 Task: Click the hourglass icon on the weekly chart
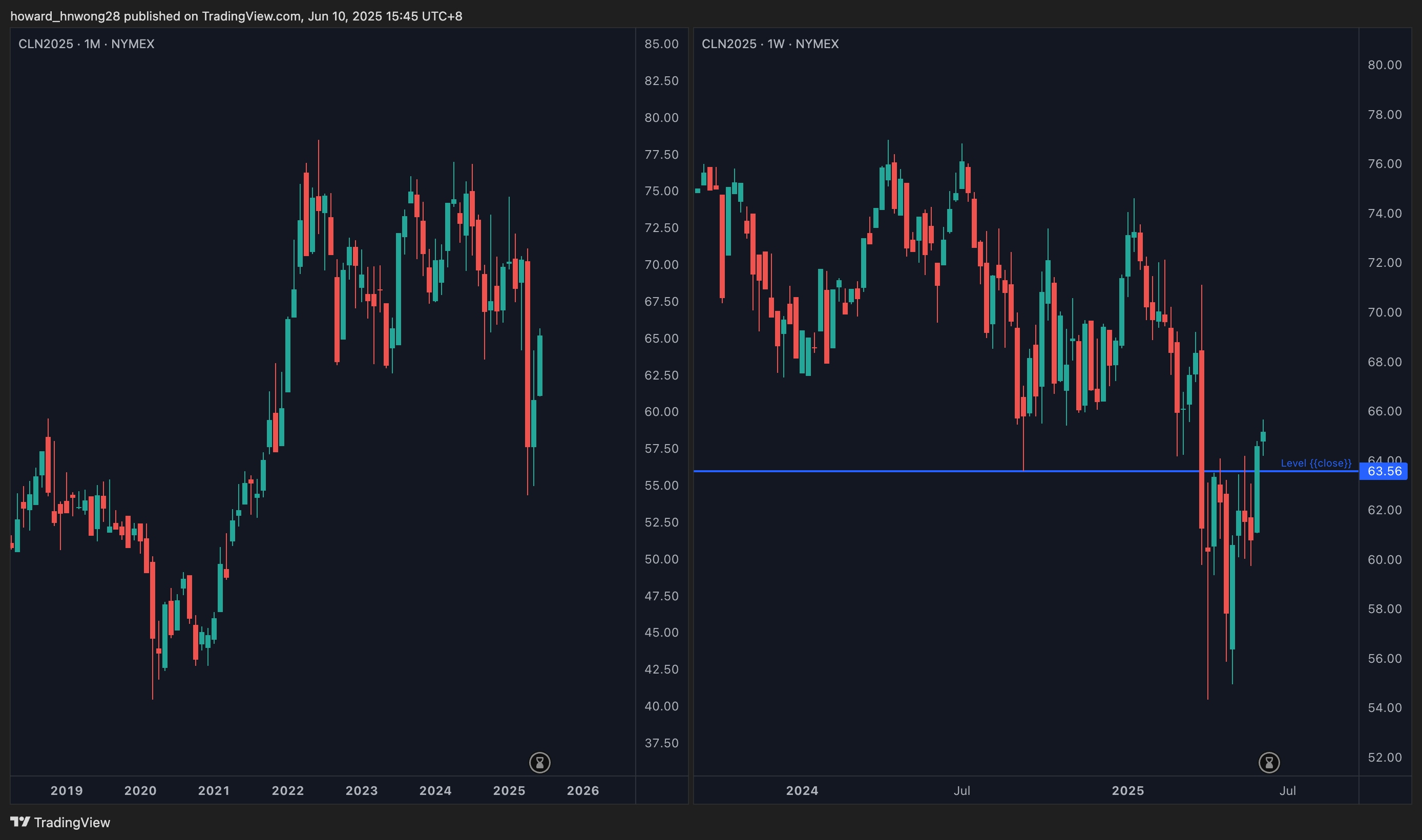1269,763
